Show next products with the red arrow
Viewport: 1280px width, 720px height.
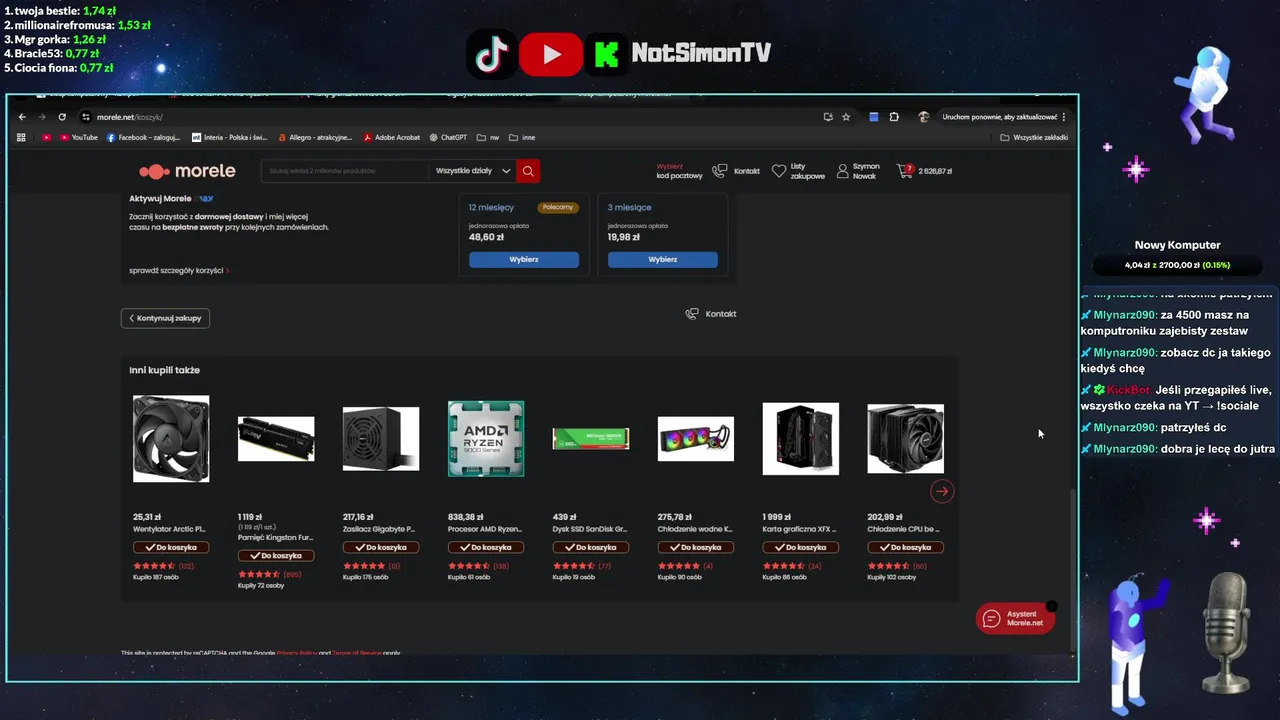coord(942,491)
